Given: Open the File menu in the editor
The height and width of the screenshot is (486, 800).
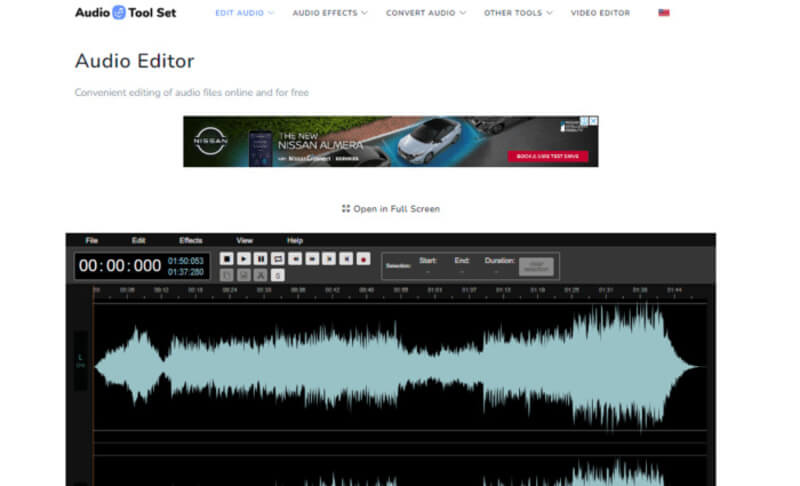Looking at the screenshot, I should (x=92, y=241).
